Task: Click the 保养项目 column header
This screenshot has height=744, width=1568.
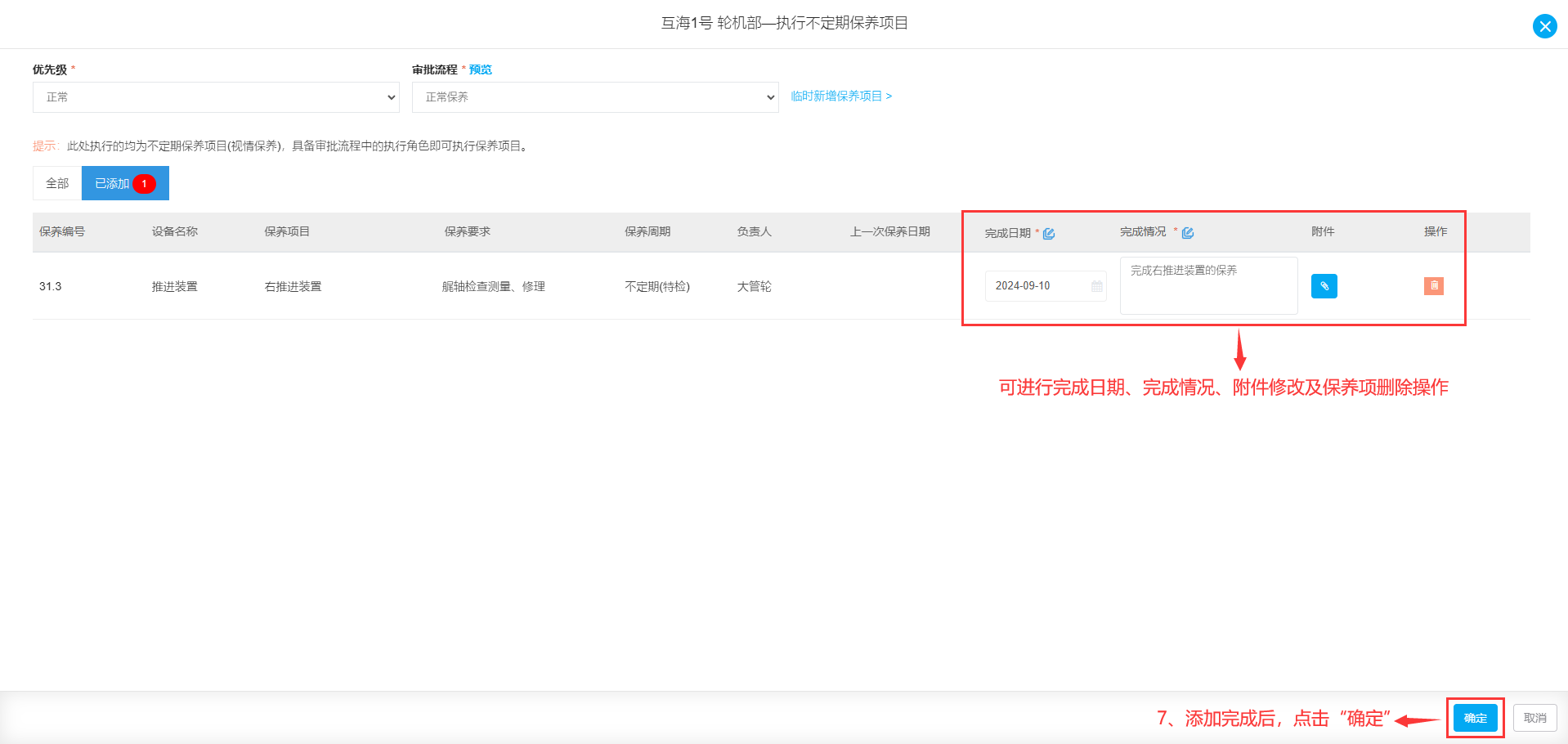Action: (287, 231)
